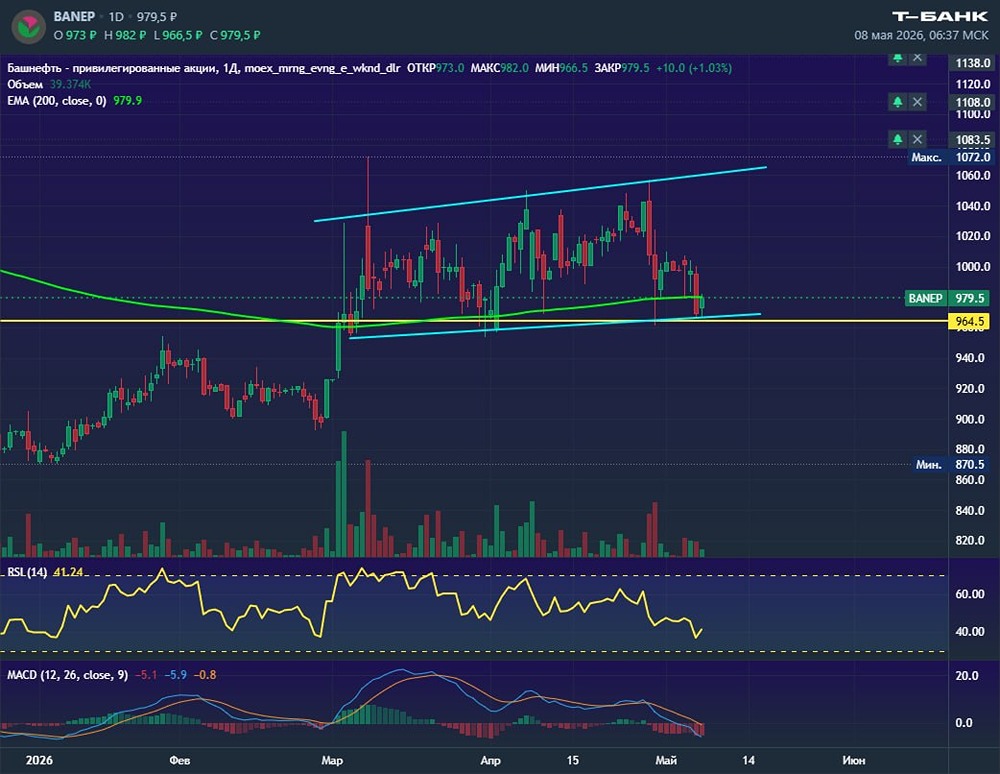Remove the 1083.5 price alert
This screenshot has height=774, width=1000.
click(x=917, y=139)
